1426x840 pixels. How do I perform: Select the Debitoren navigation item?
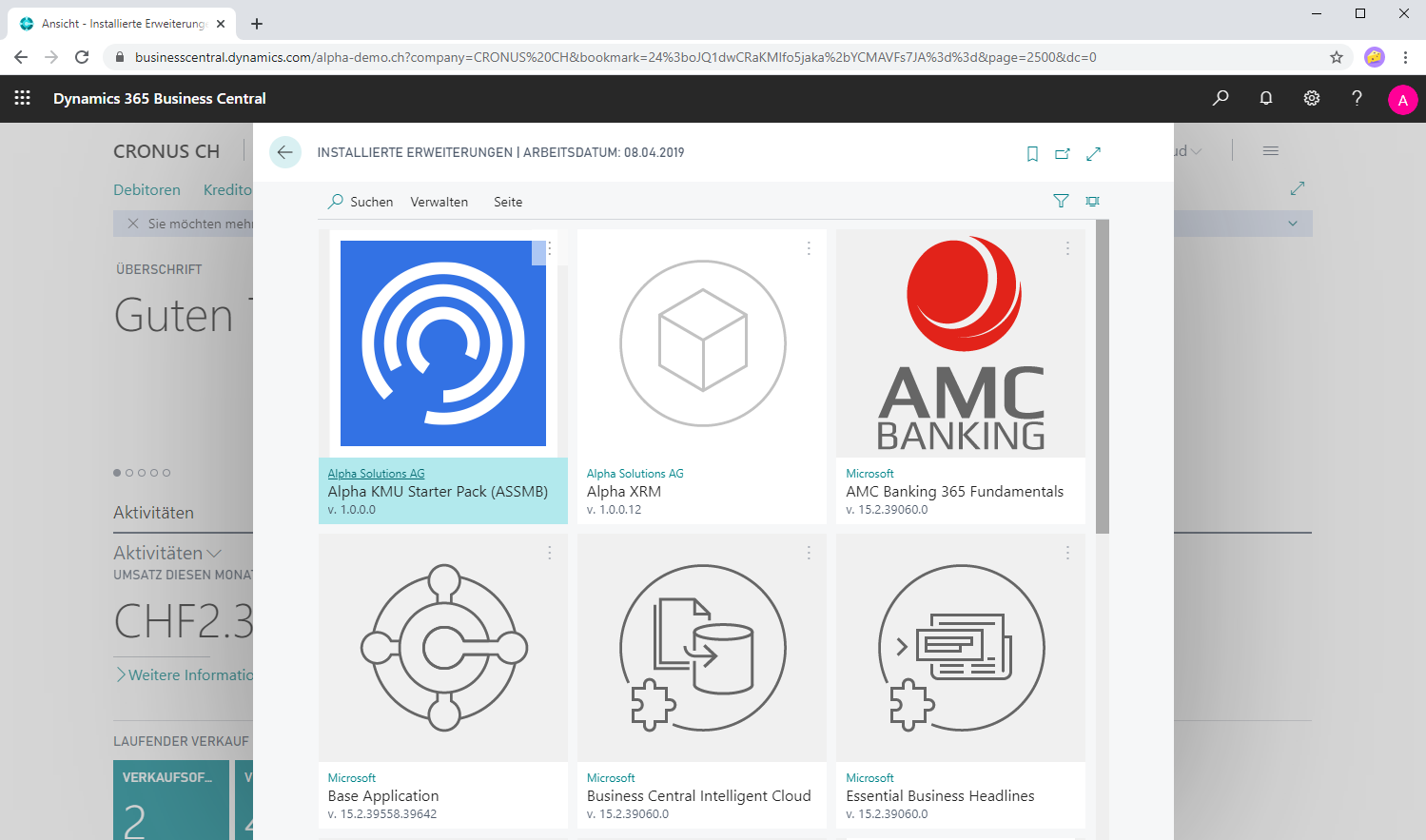tap(147, 189)
